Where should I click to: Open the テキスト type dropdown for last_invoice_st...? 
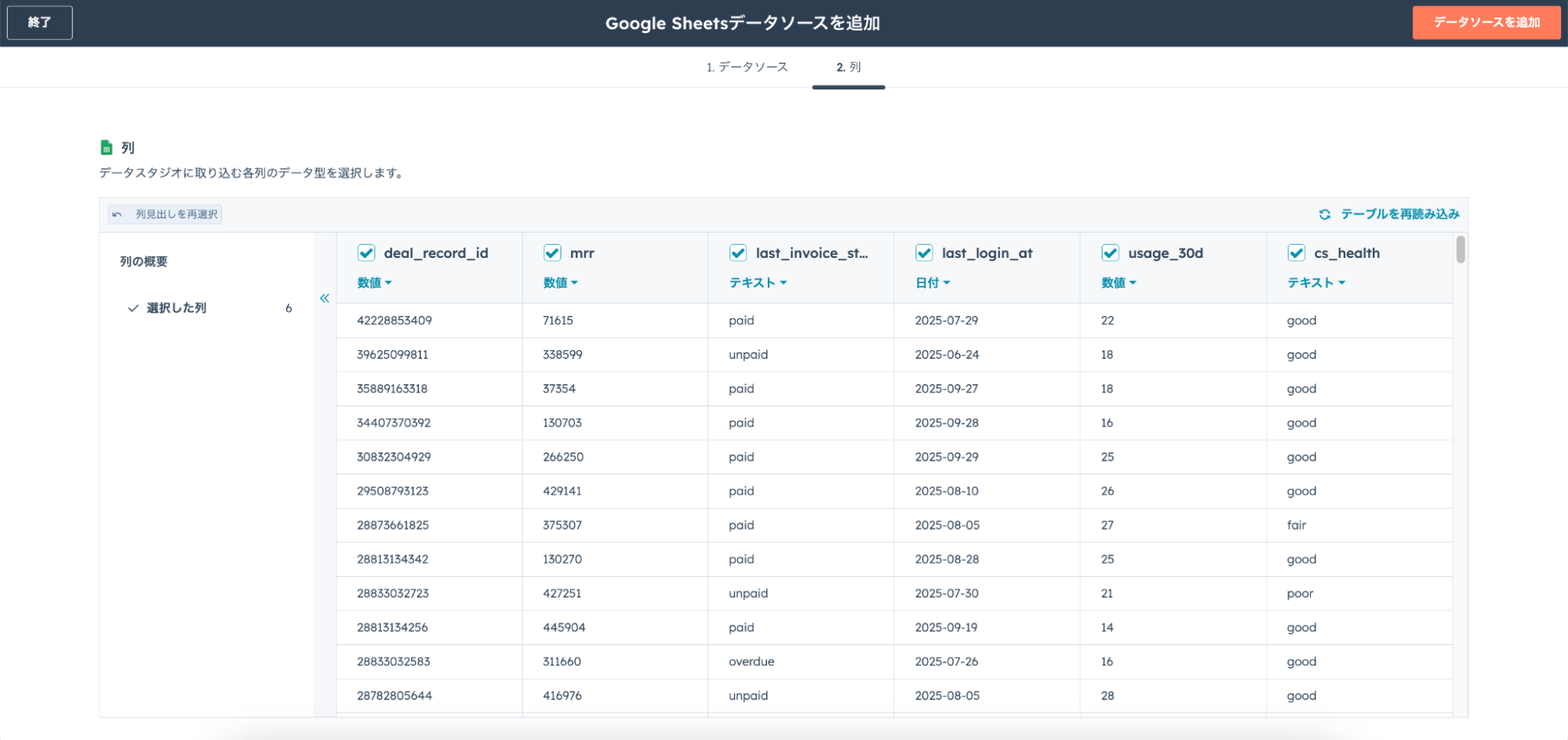pos(758,282)
